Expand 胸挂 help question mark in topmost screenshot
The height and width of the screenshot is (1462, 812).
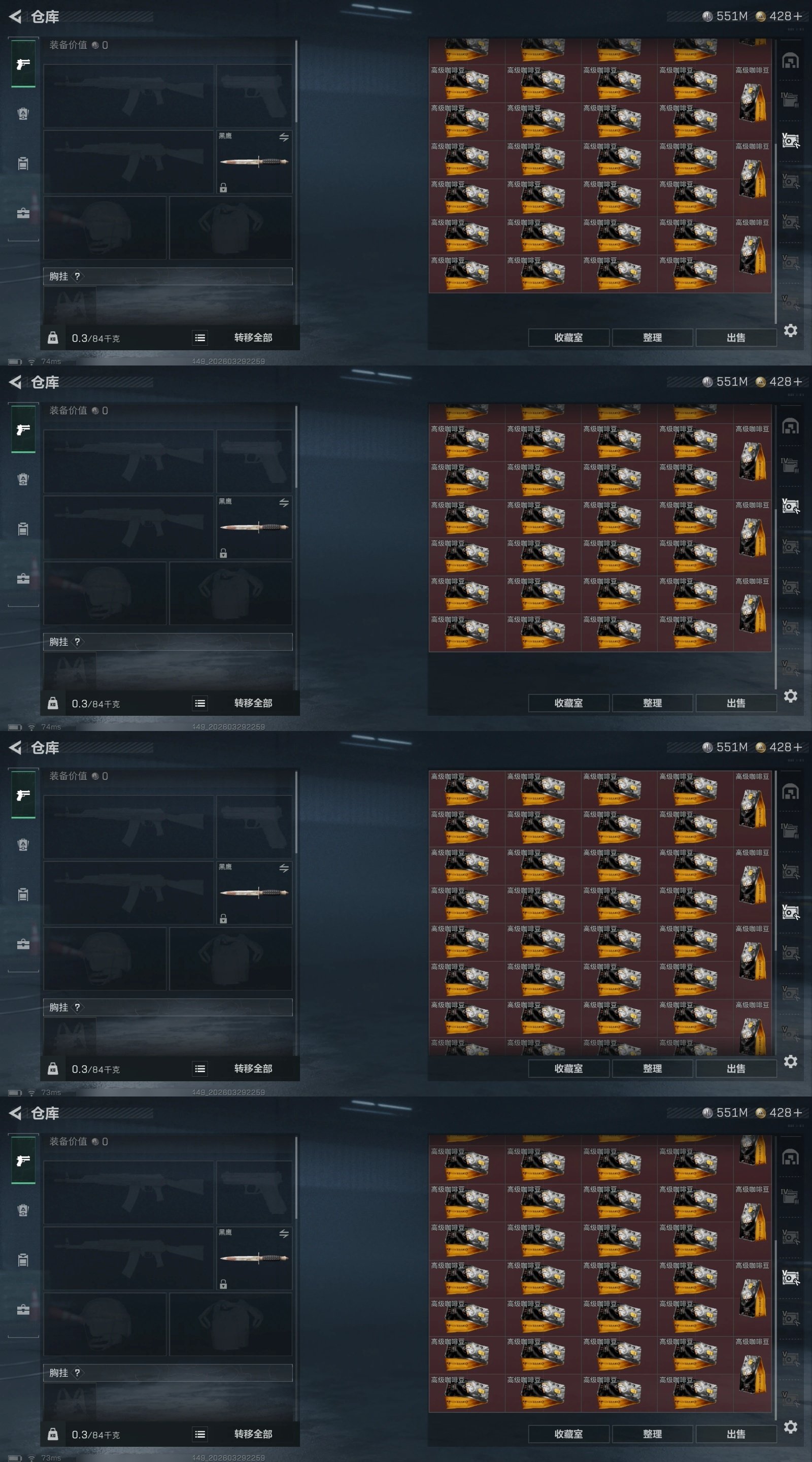point(77,276)
